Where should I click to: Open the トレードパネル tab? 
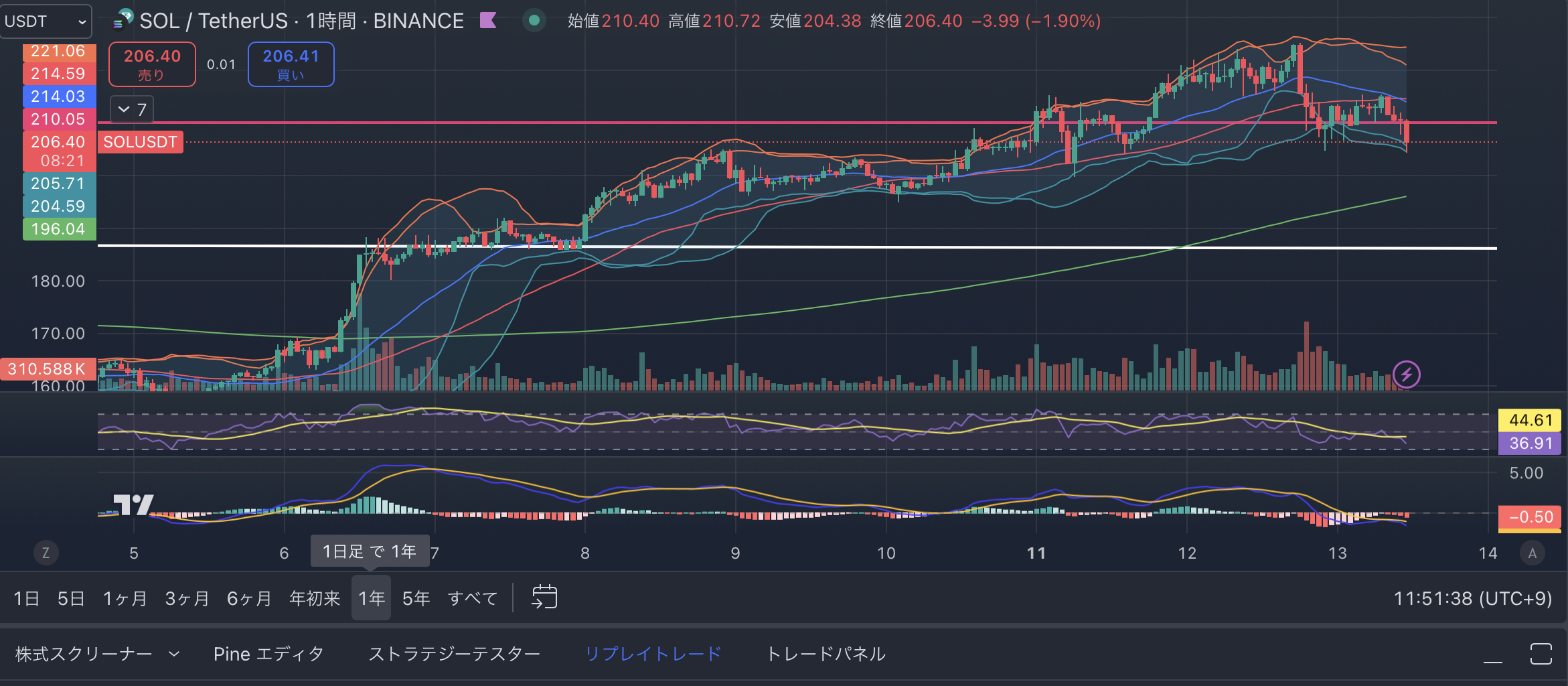(x=826, y=654)
